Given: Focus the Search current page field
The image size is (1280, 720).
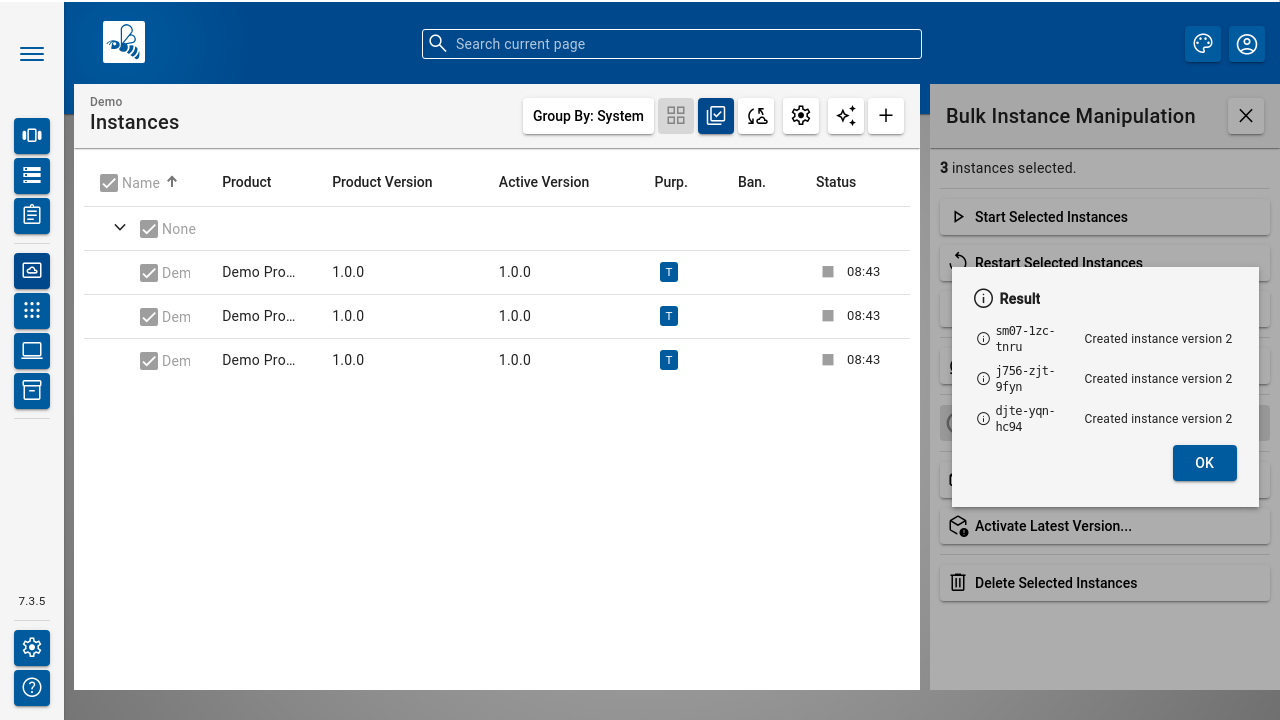Looking at the screenshot, I should pyautogui.click(x=672, y=44).
